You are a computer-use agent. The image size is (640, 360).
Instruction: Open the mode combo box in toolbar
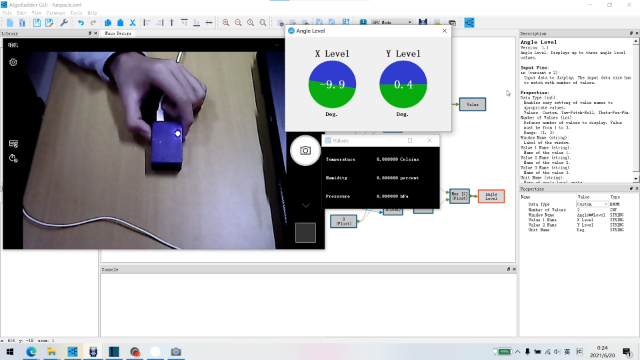(391, 22)
